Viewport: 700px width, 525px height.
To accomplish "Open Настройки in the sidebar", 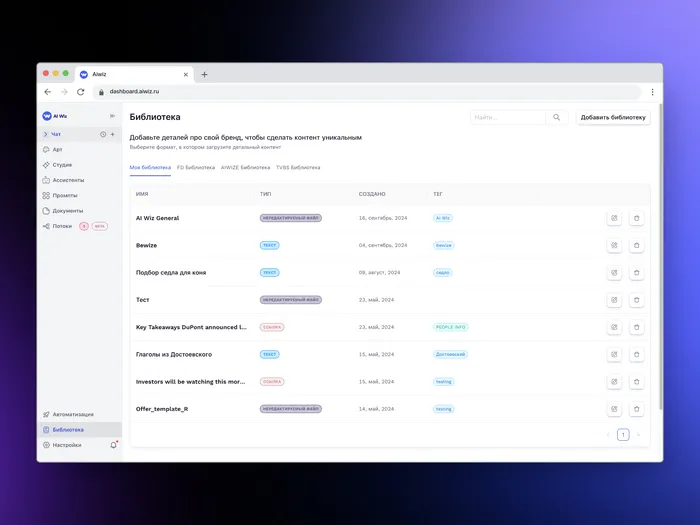I will pos(67,445).
